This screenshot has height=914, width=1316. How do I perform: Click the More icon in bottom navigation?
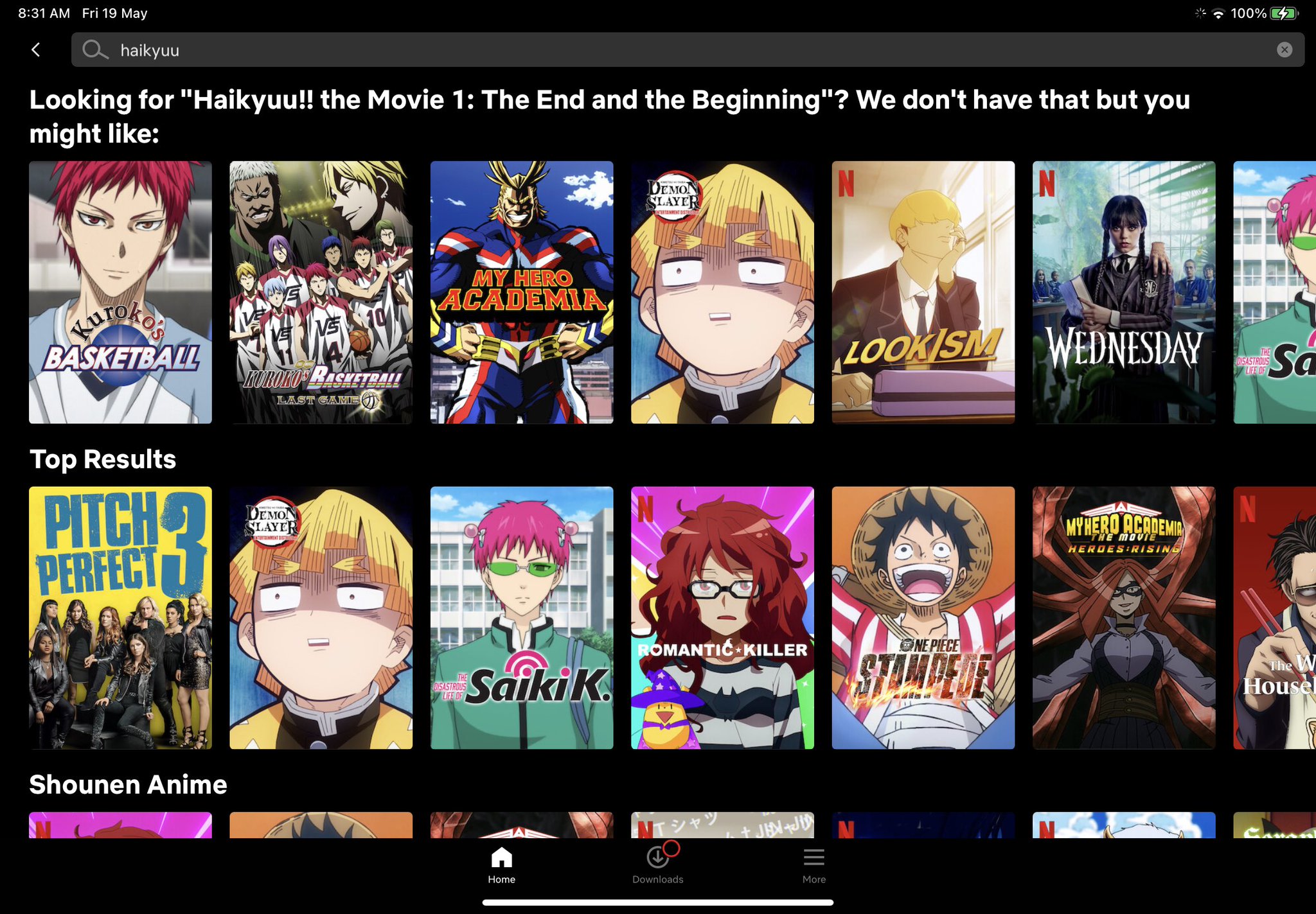(x=814, y=857)
